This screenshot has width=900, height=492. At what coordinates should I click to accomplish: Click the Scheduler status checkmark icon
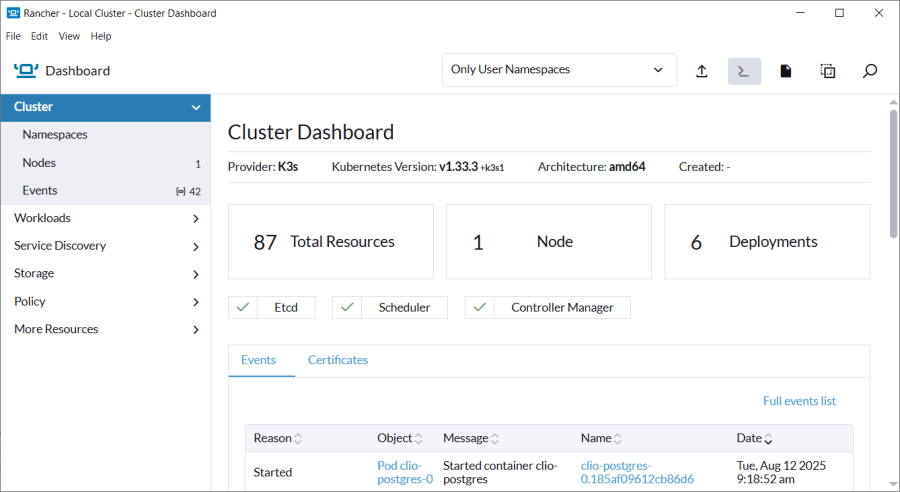346,308
